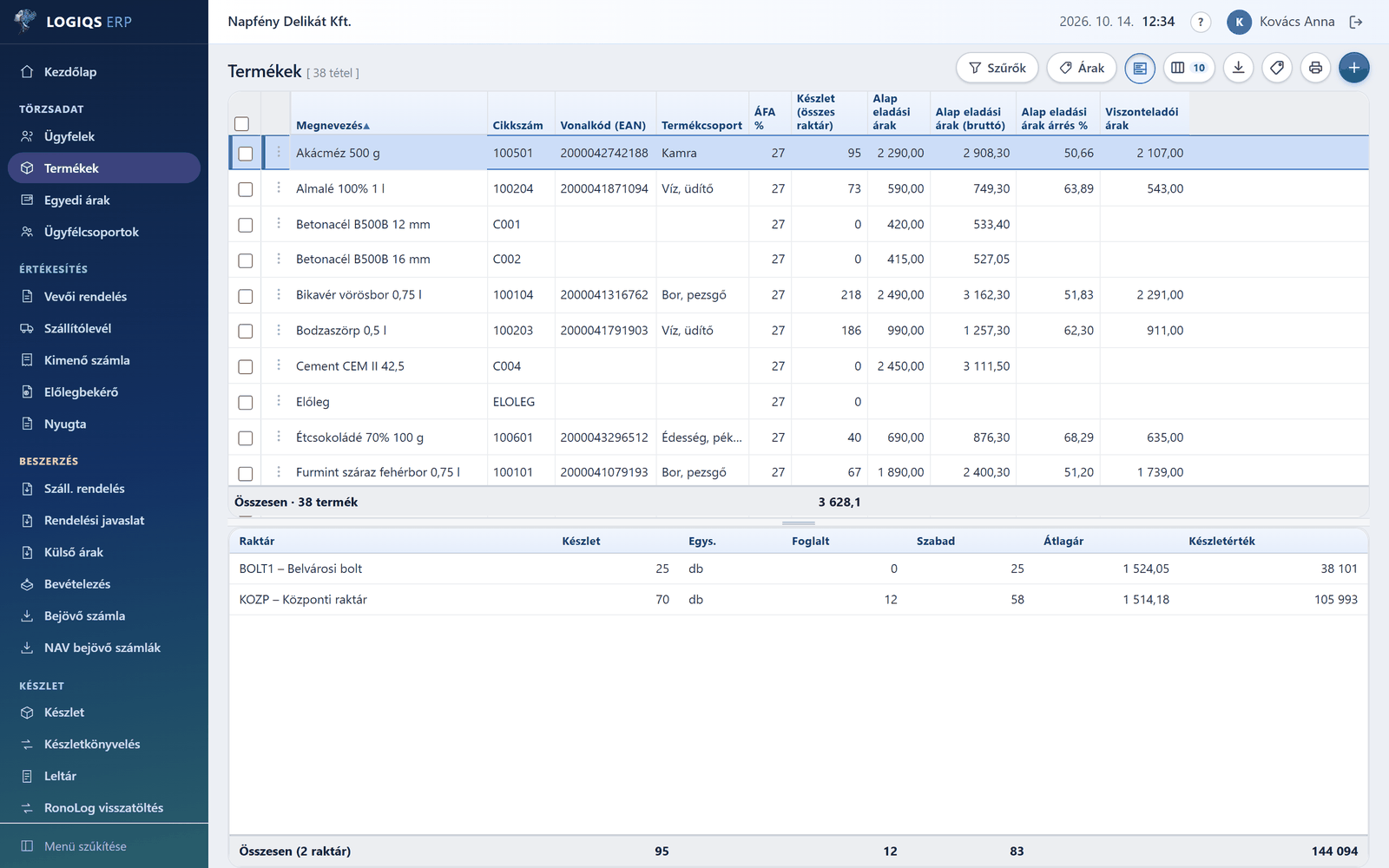This screenshot has height=868, width=1389.
Task: Open row menu for Bodzaszörp 0,5 l
Action: point(279,331)
